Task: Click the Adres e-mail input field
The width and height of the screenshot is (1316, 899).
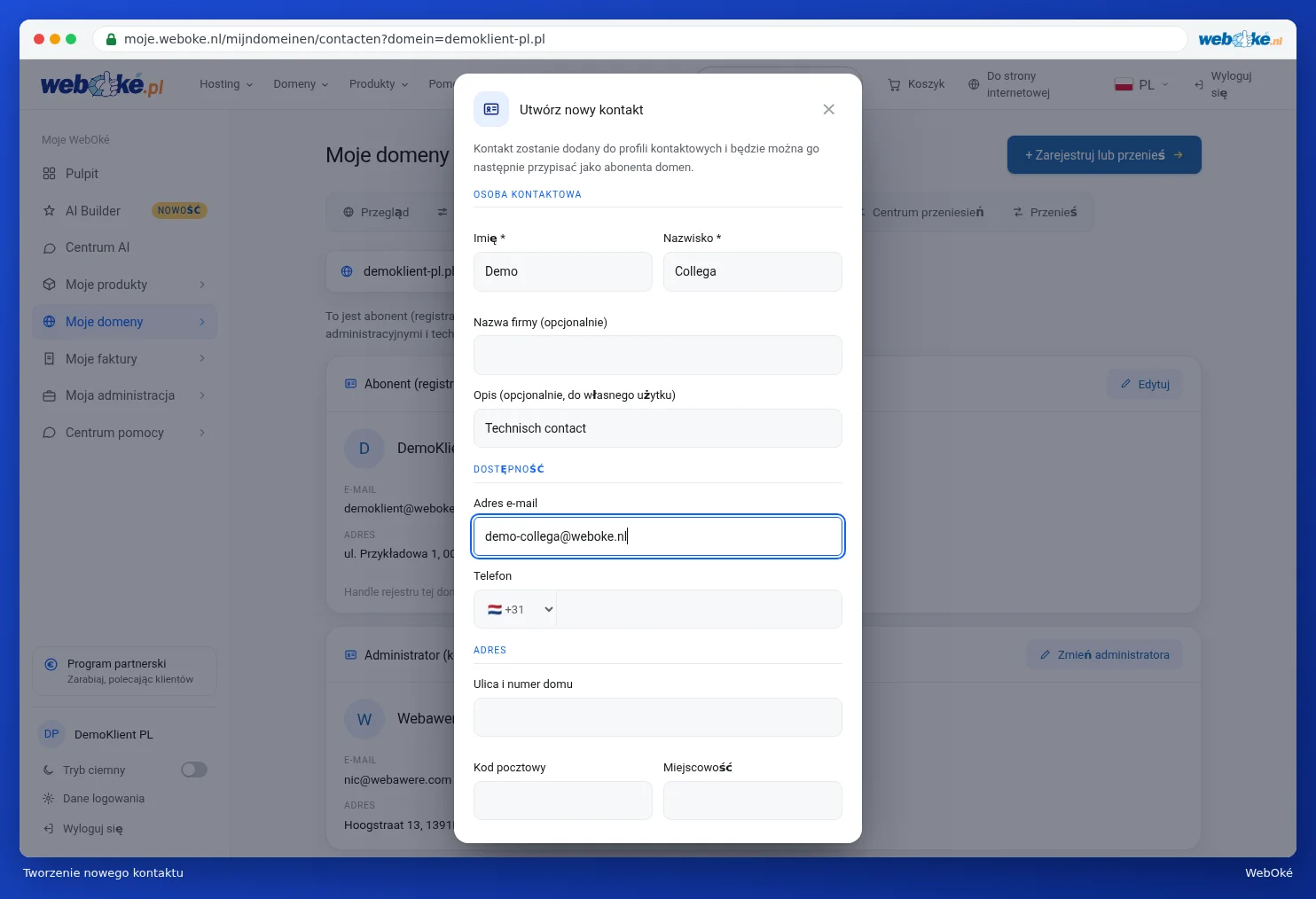Action: click(658, 536)
